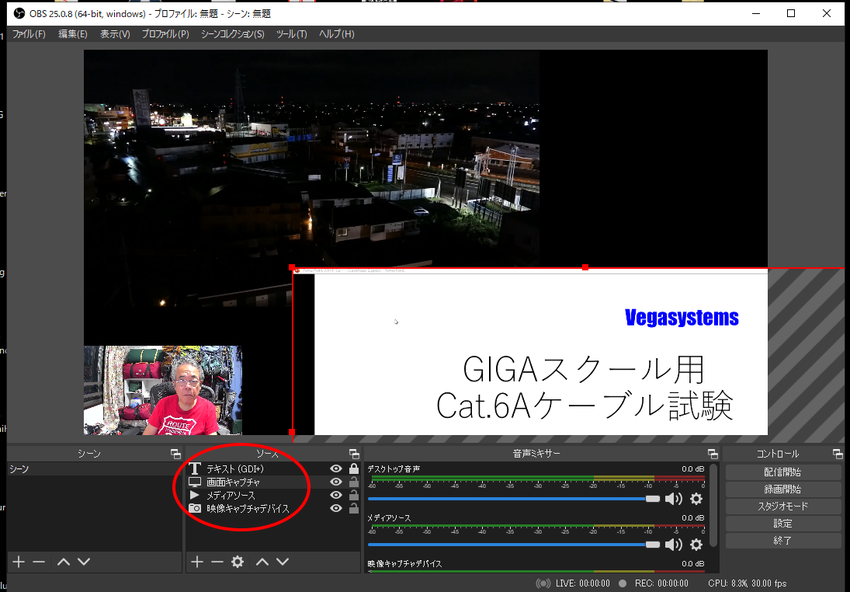Open the プロファイル(P) menu
Viewport: 850px width, 592px height.
tap(165, 34)
